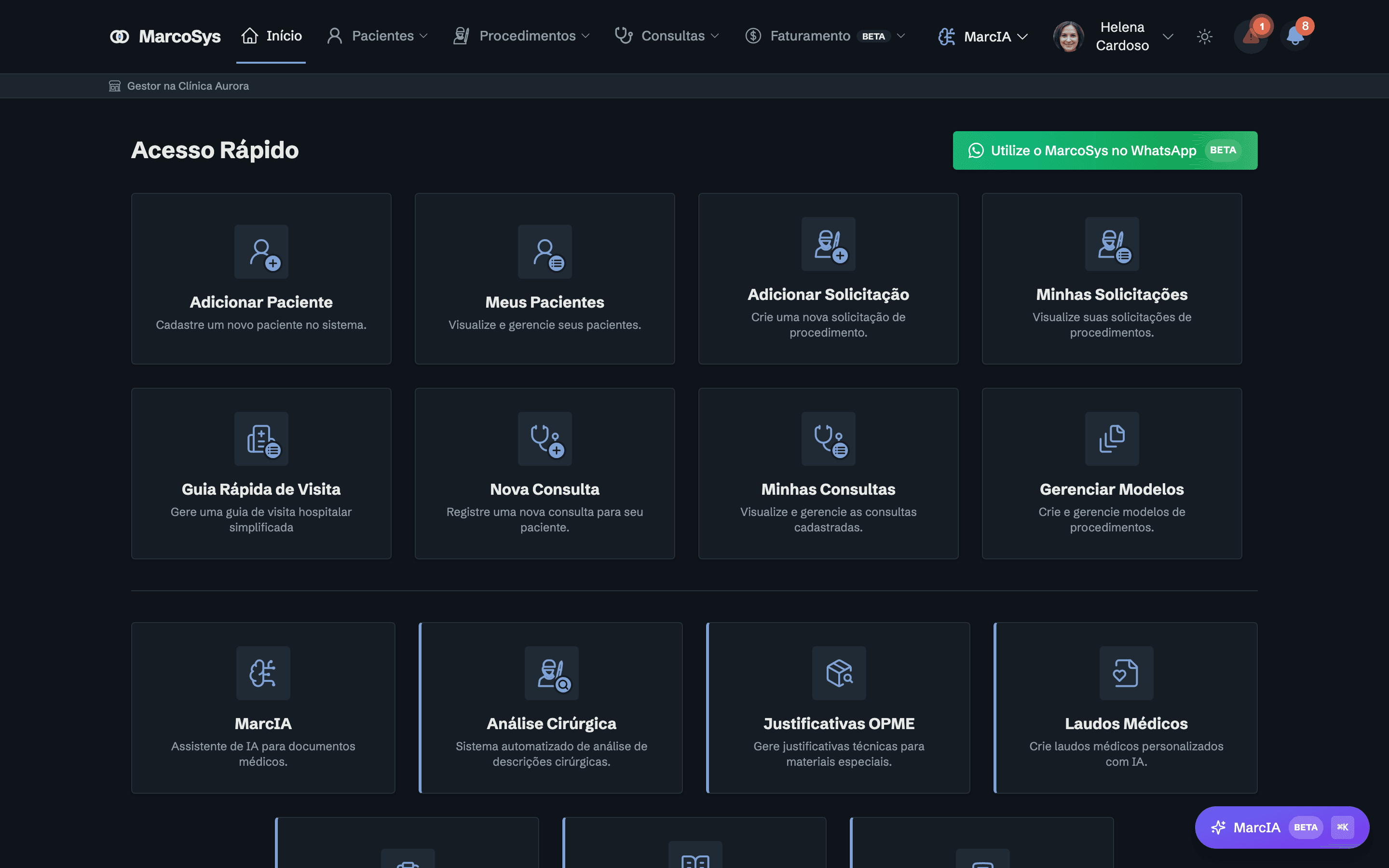Open the Justificativas OPME package icon
This screenshot has width=1389, height=868.
pyautogui.click(x=839, y=673)
